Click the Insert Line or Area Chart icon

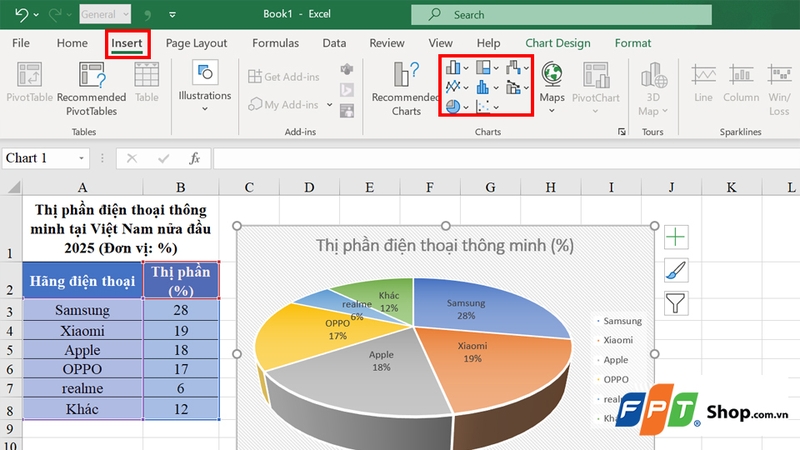click(454, 87)
